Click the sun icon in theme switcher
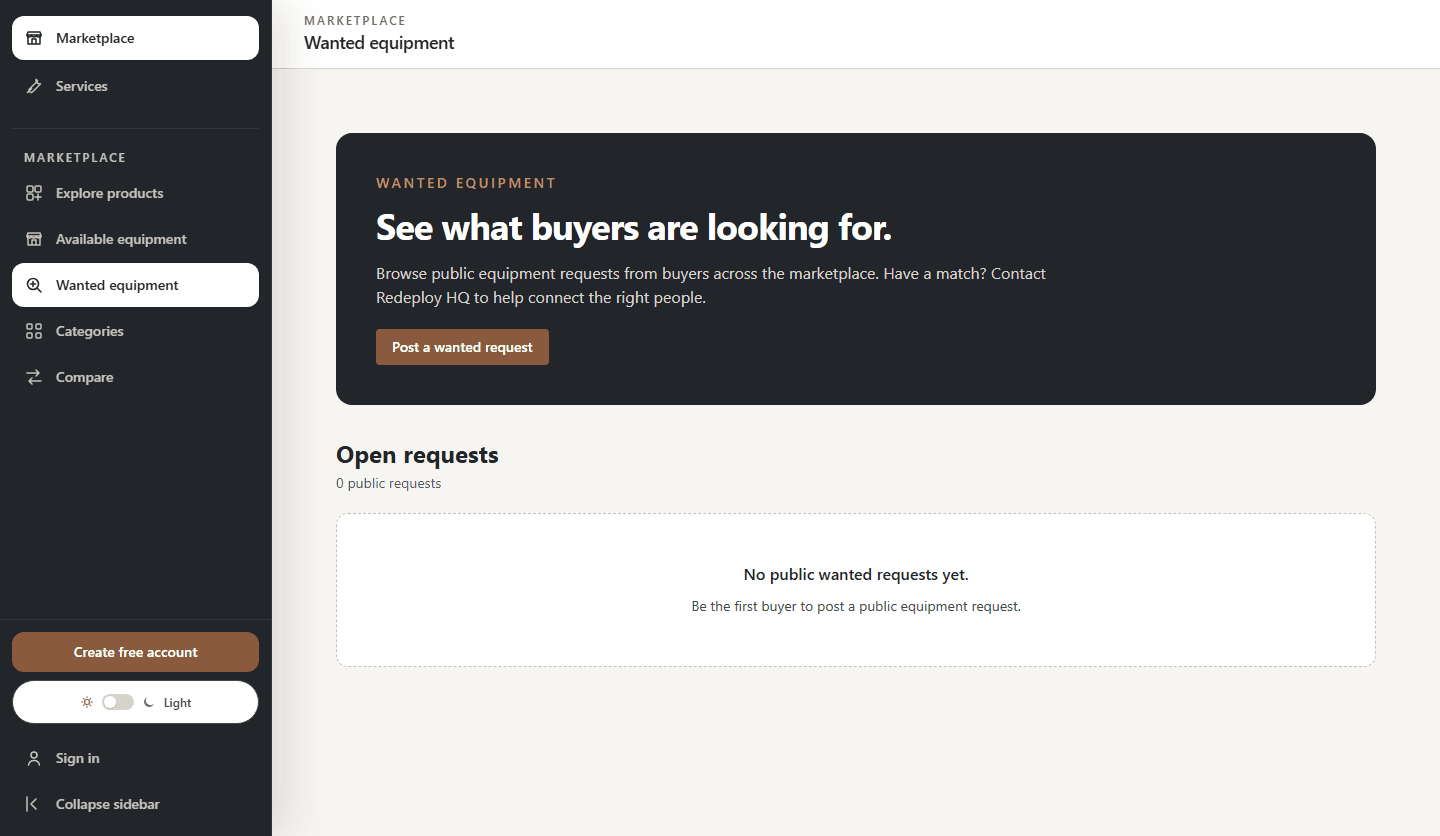This screenshot has height=836, width=1440. click(x=87, y=702)
